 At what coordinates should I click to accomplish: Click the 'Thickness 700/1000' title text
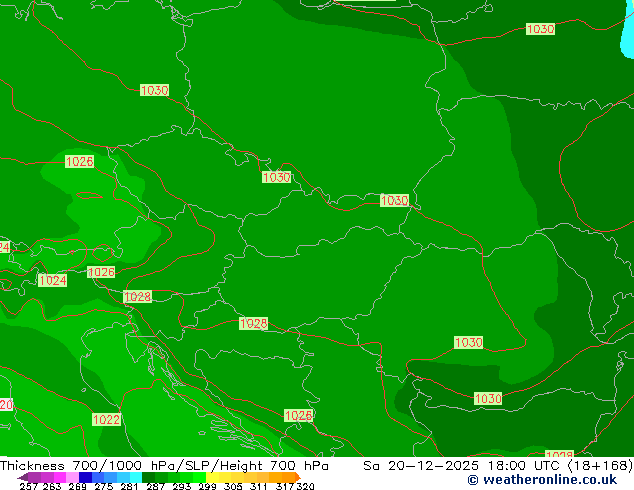pos(71,466)
